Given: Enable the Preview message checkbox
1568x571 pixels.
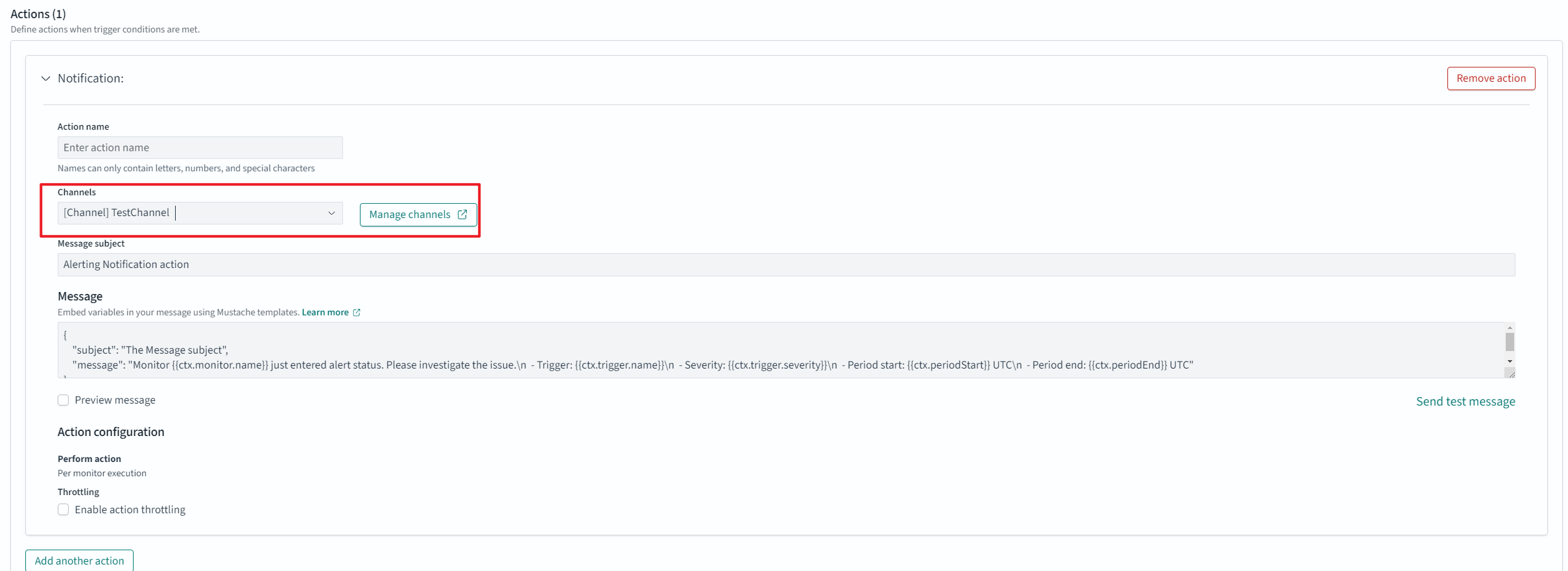Looking at the screenshot, I should [x=64, y=400].
